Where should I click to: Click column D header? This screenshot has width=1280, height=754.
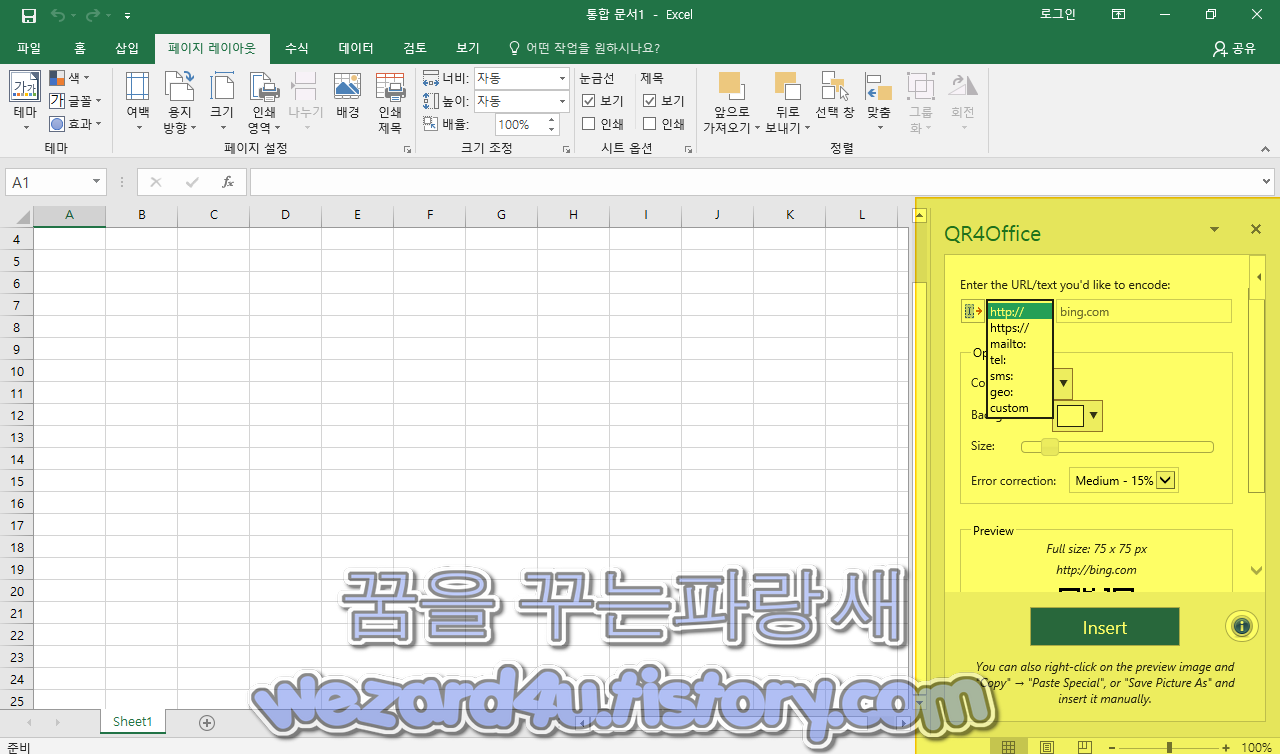pos(285,214)
